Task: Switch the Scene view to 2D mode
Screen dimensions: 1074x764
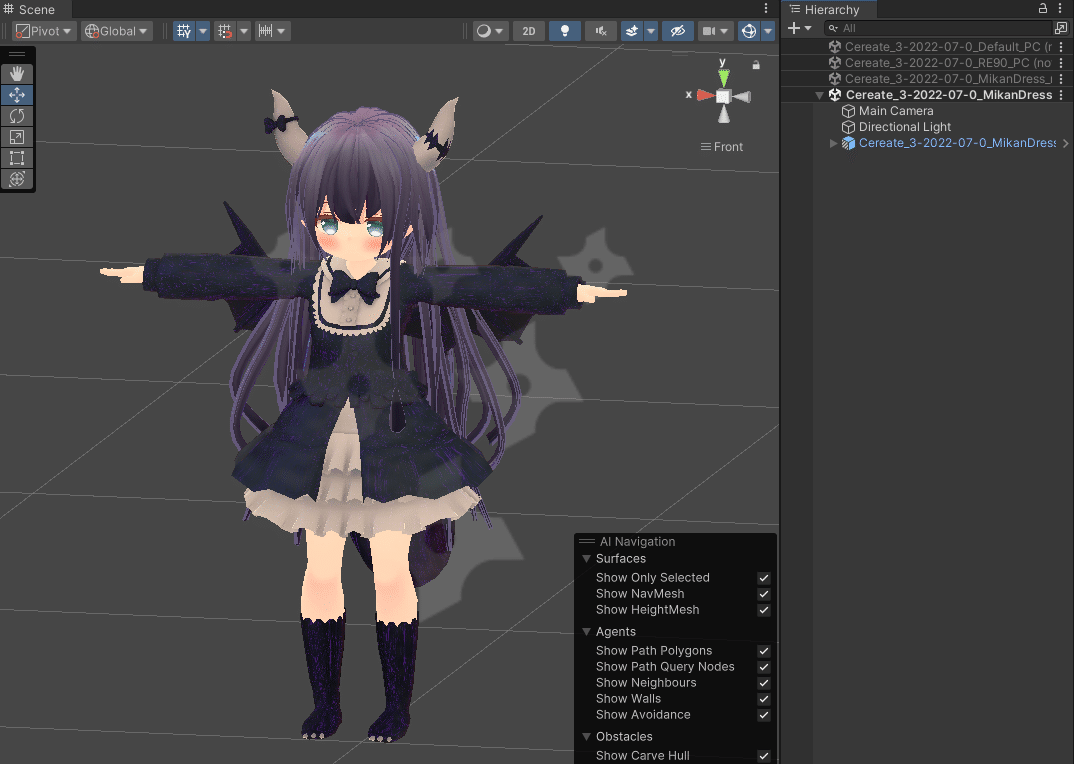Action: [528, 31]
